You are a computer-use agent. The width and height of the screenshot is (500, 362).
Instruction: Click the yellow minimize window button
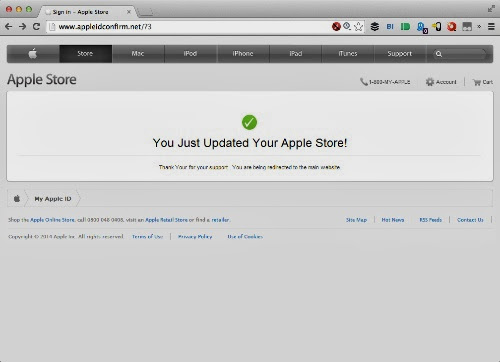click(19, 9)
